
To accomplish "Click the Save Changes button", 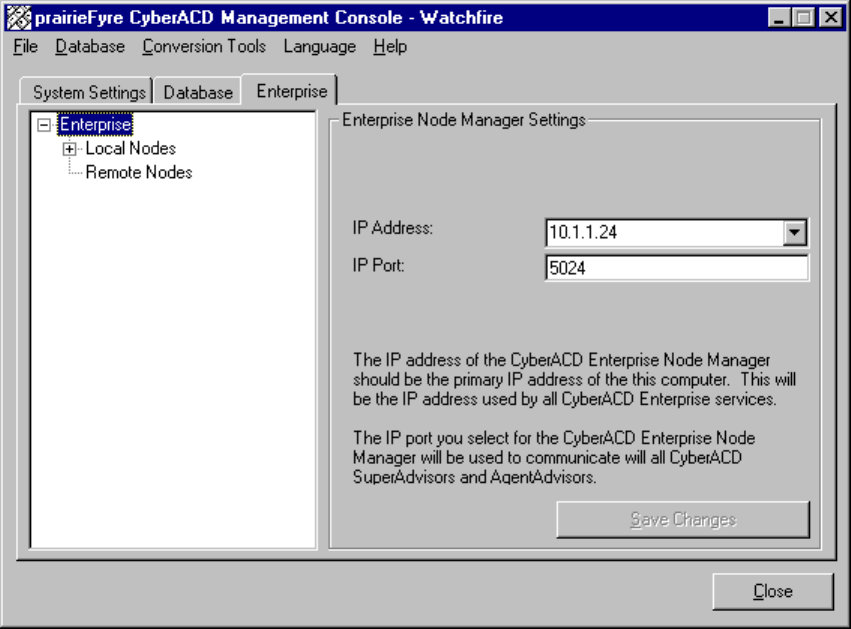I will coord(683,519).
